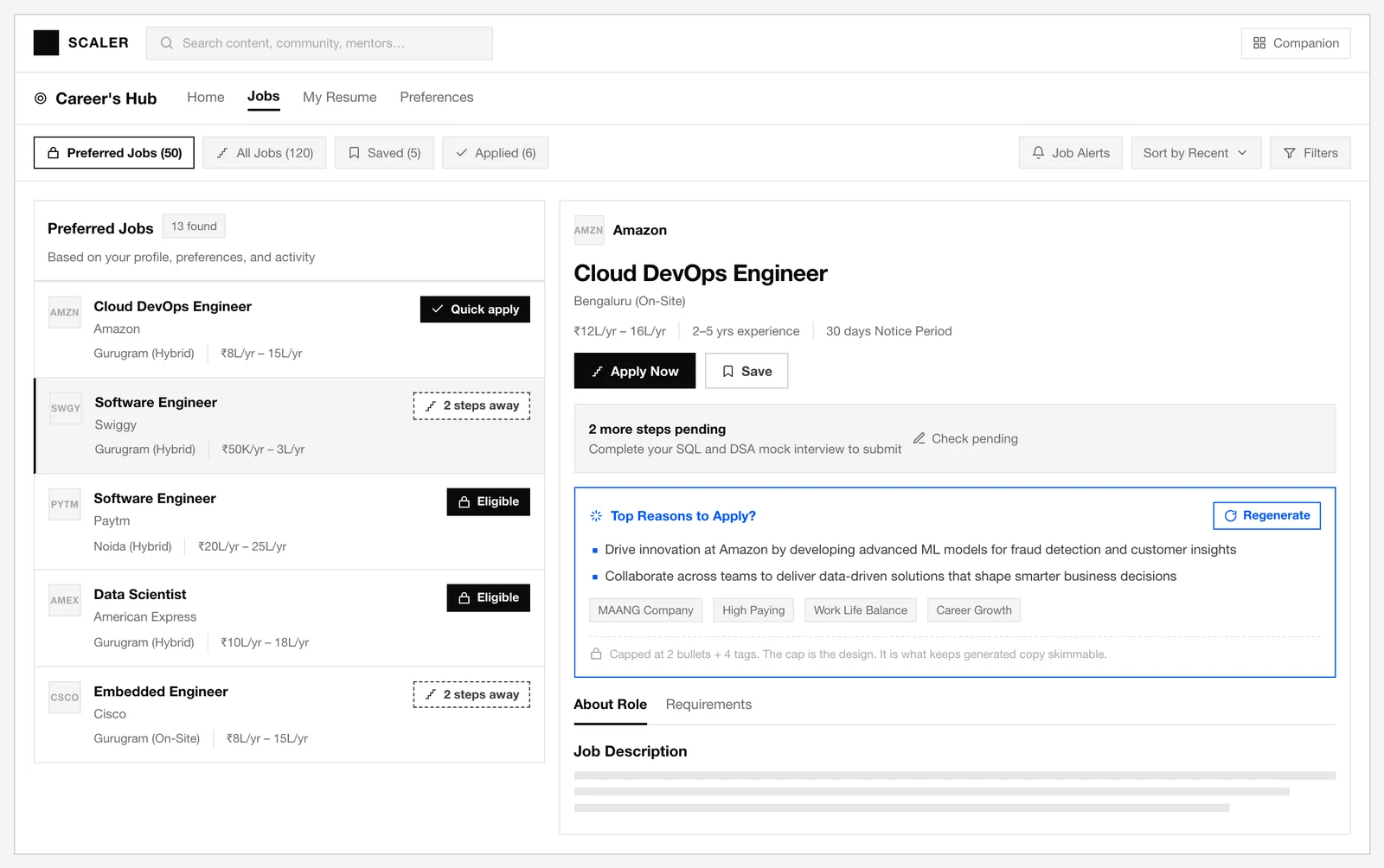Click the lock icon in capped note

[596, 654]
